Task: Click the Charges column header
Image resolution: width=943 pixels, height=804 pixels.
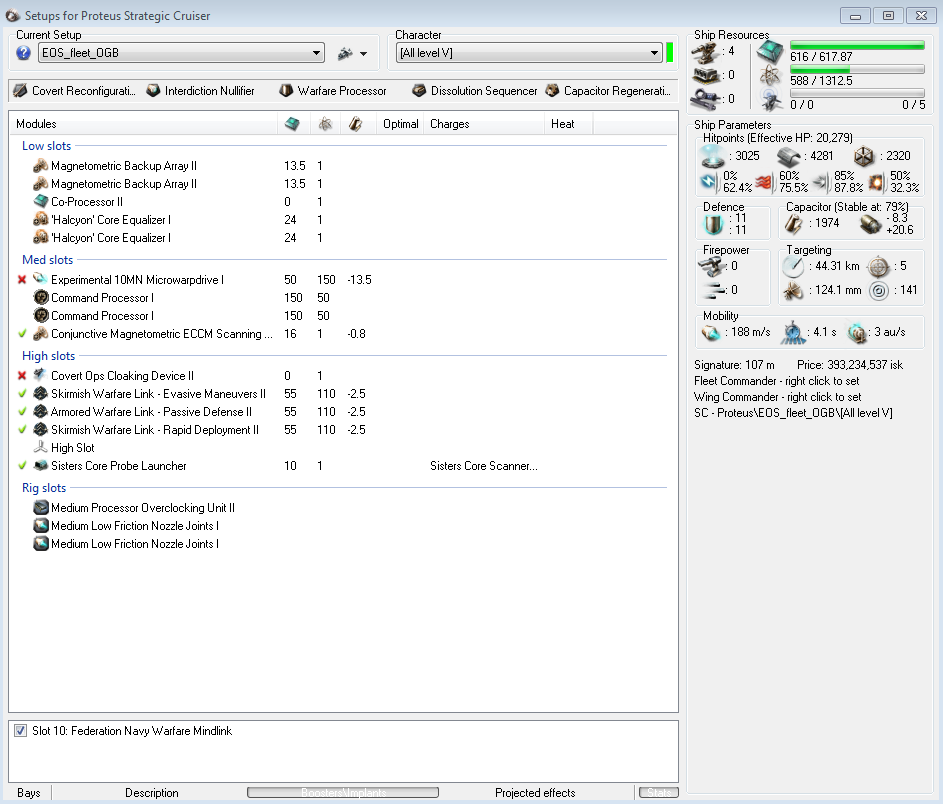Action: click(484, 124)
